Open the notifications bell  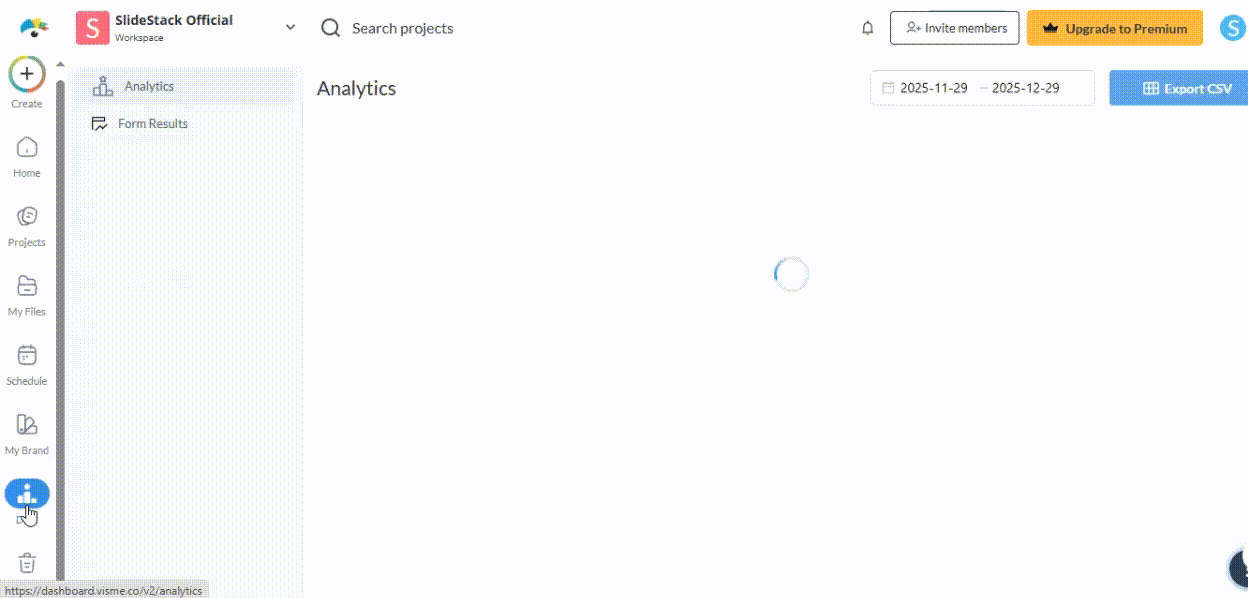tap(867, 28)
